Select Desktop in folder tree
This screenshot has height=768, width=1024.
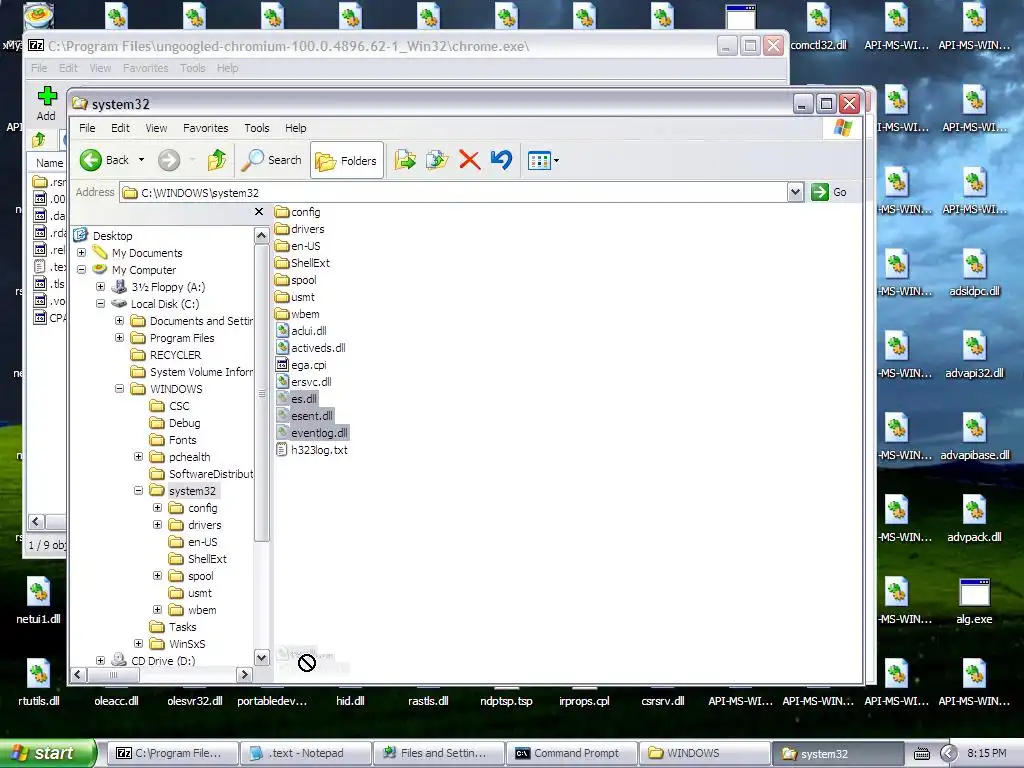click(112, 236)
